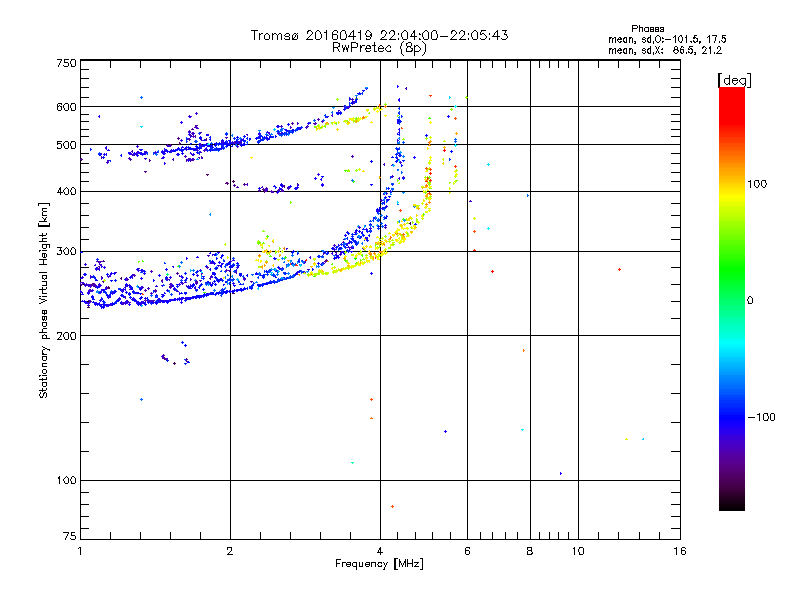Click the '[deg]' colorbar unit label
This screenshot has height=600, width=800.
[x=734, y=80]
